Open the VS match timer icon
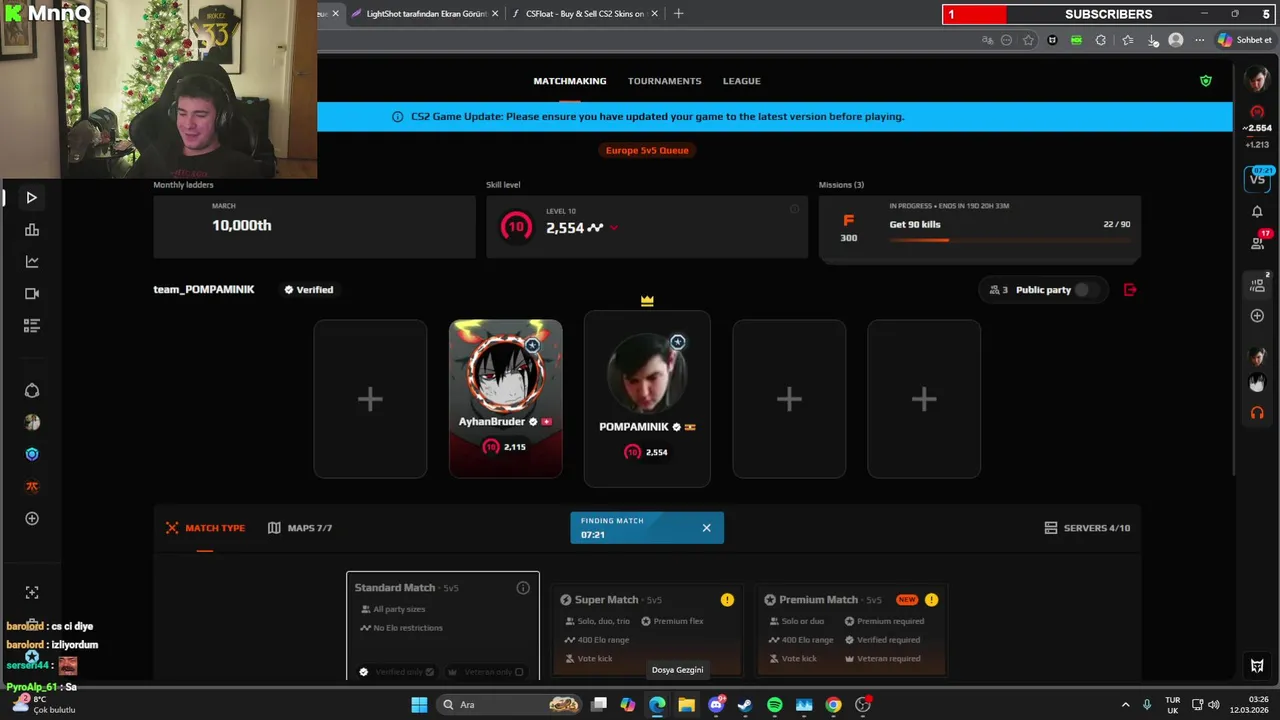This screenshot has height=720, width=1280. [1257, 178]
